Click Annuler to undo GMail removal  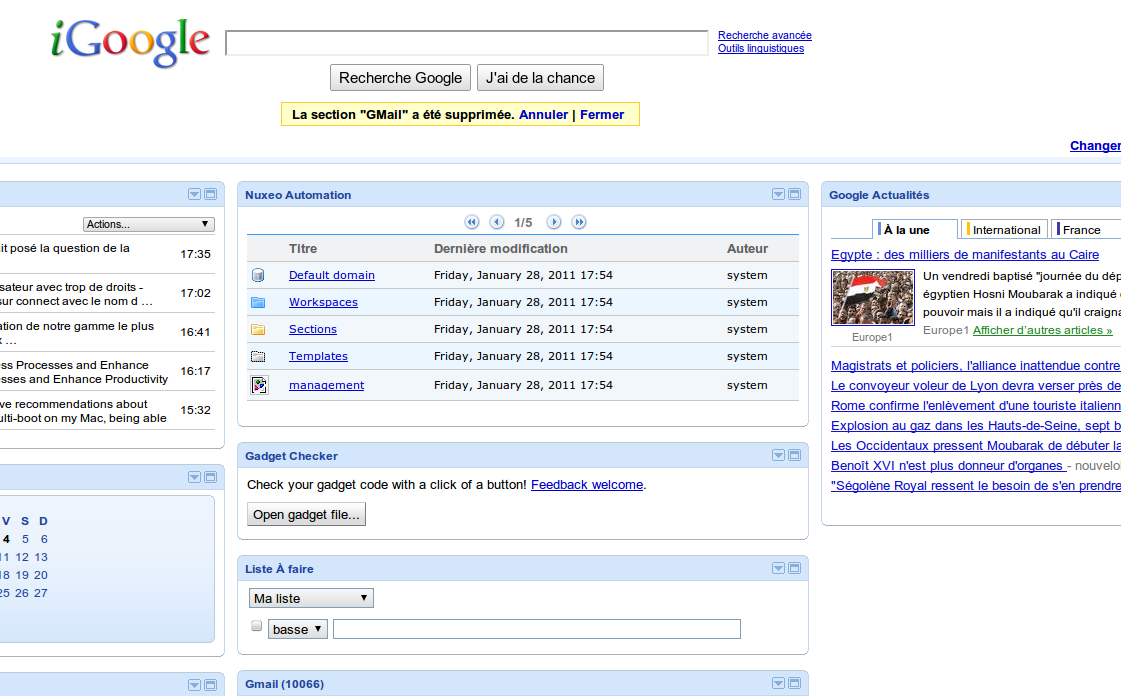click(543, 114)
